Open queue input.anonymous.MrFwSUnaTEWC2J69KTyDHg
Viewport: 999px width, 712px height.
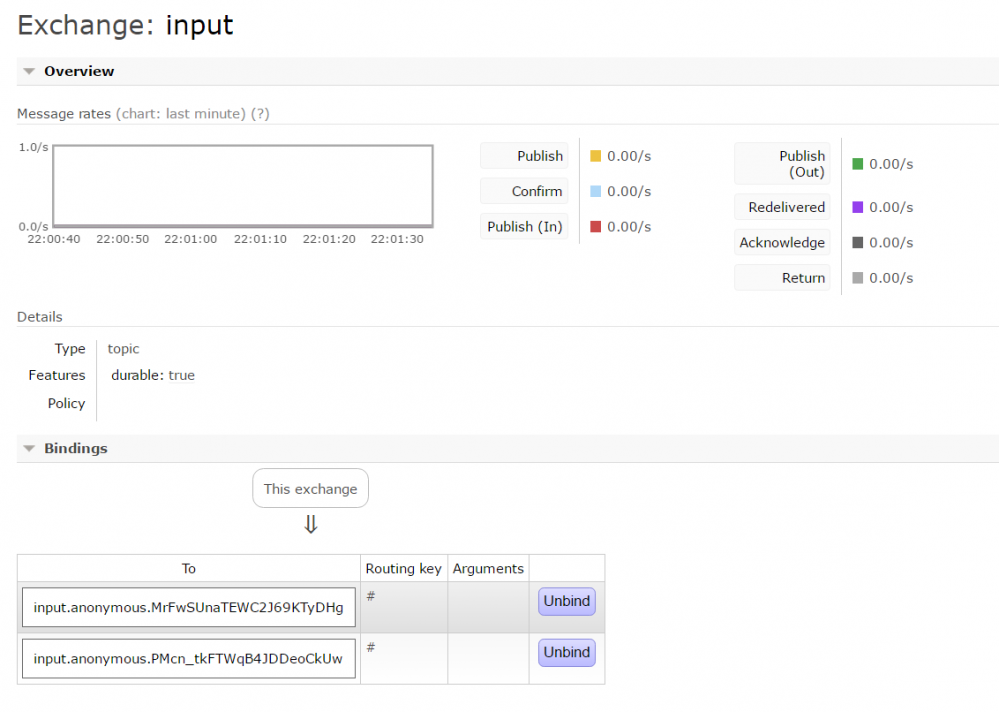188,607
